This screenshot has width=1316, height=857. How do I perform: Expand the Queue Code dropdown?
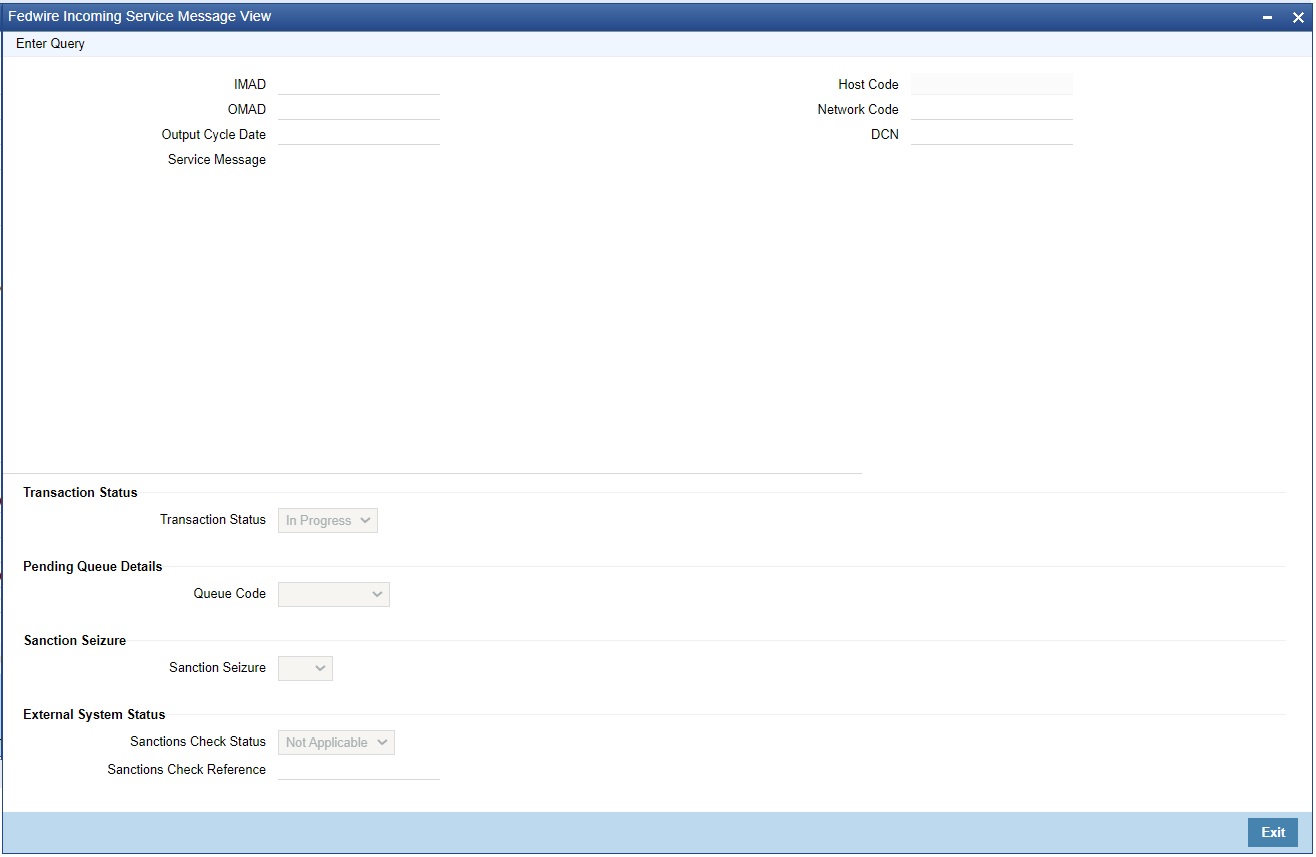(334, 594)
